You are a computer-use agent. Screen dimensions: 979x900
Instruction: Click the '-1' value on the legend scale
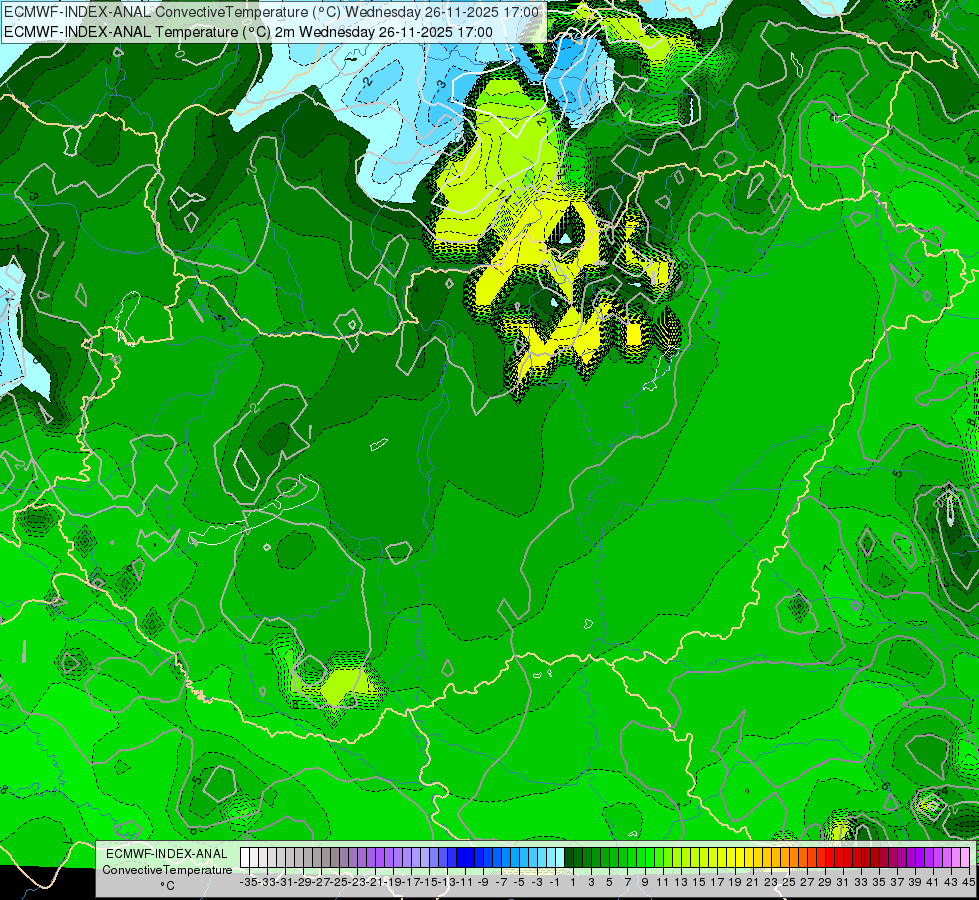click(555, 883)
